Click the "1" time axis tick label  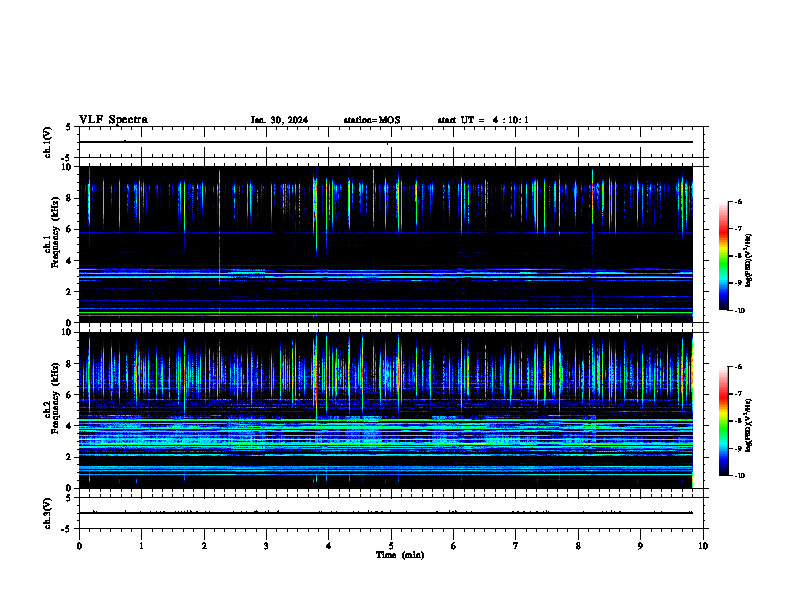click(141, 546)
